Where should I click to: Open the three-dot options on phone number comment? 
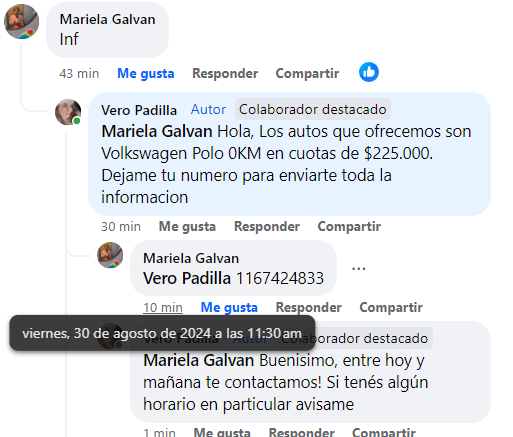click(x=359, y=268)
